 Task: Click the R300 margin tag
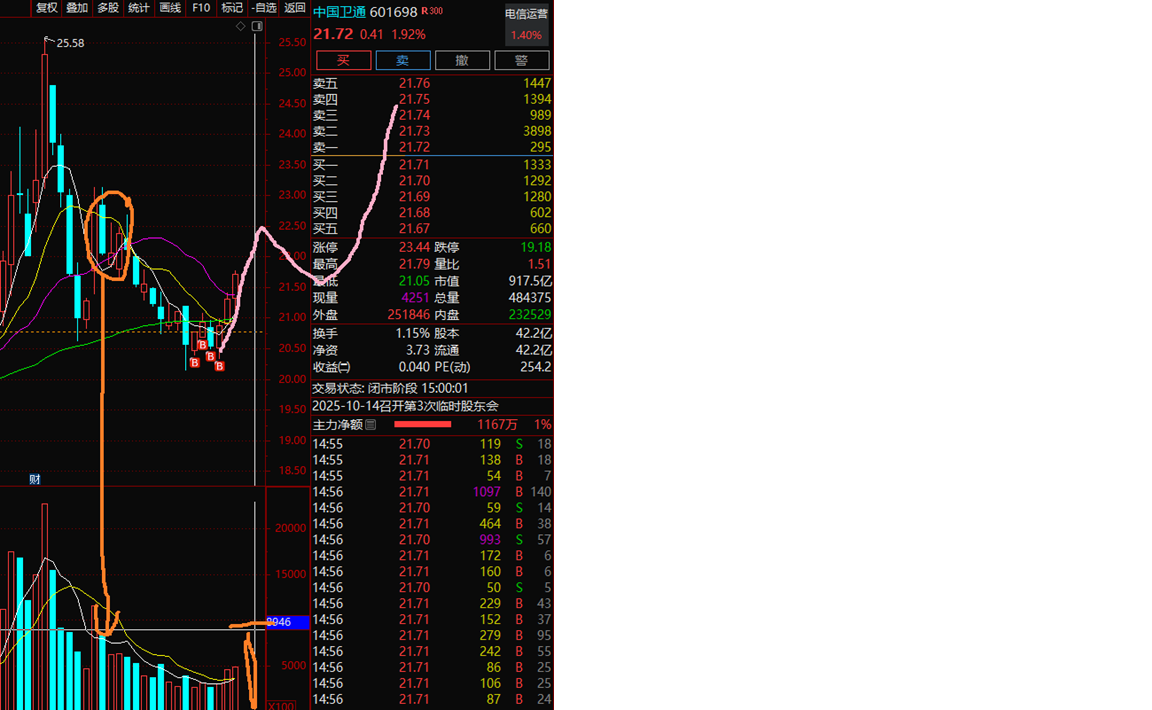(432, 11)
